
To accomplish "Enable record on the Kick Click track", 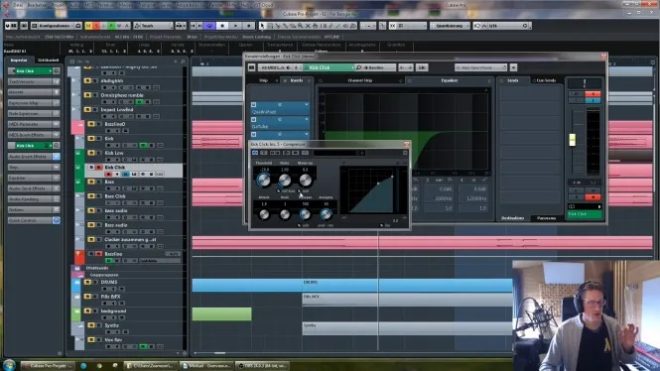I will (109, 174).
